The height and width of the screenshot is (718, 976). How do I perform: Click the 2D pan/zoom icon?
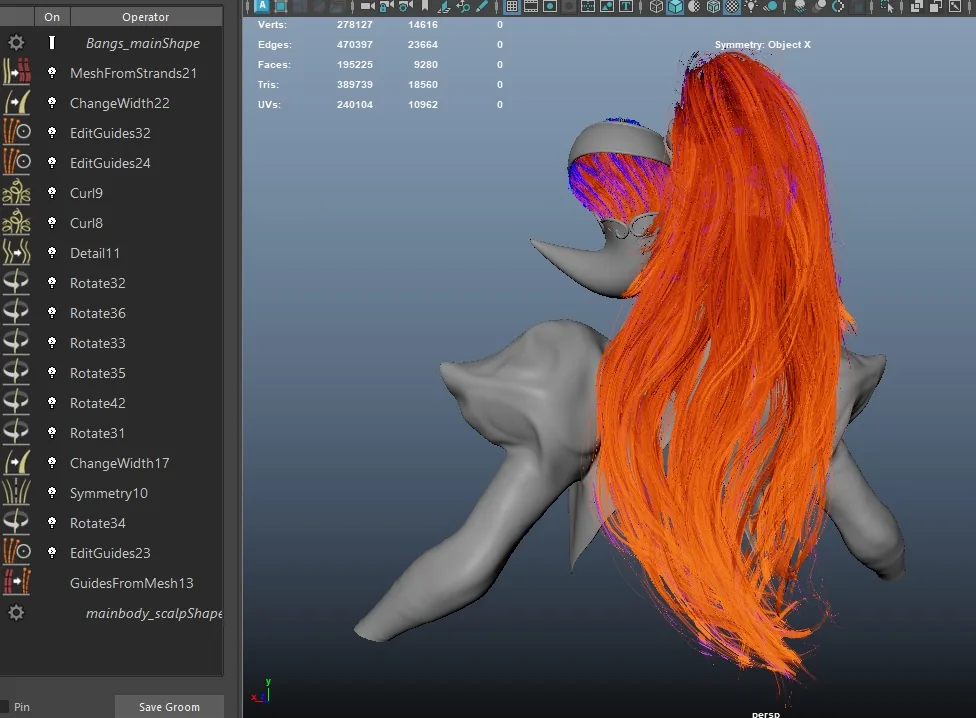[x=463, y=6]
